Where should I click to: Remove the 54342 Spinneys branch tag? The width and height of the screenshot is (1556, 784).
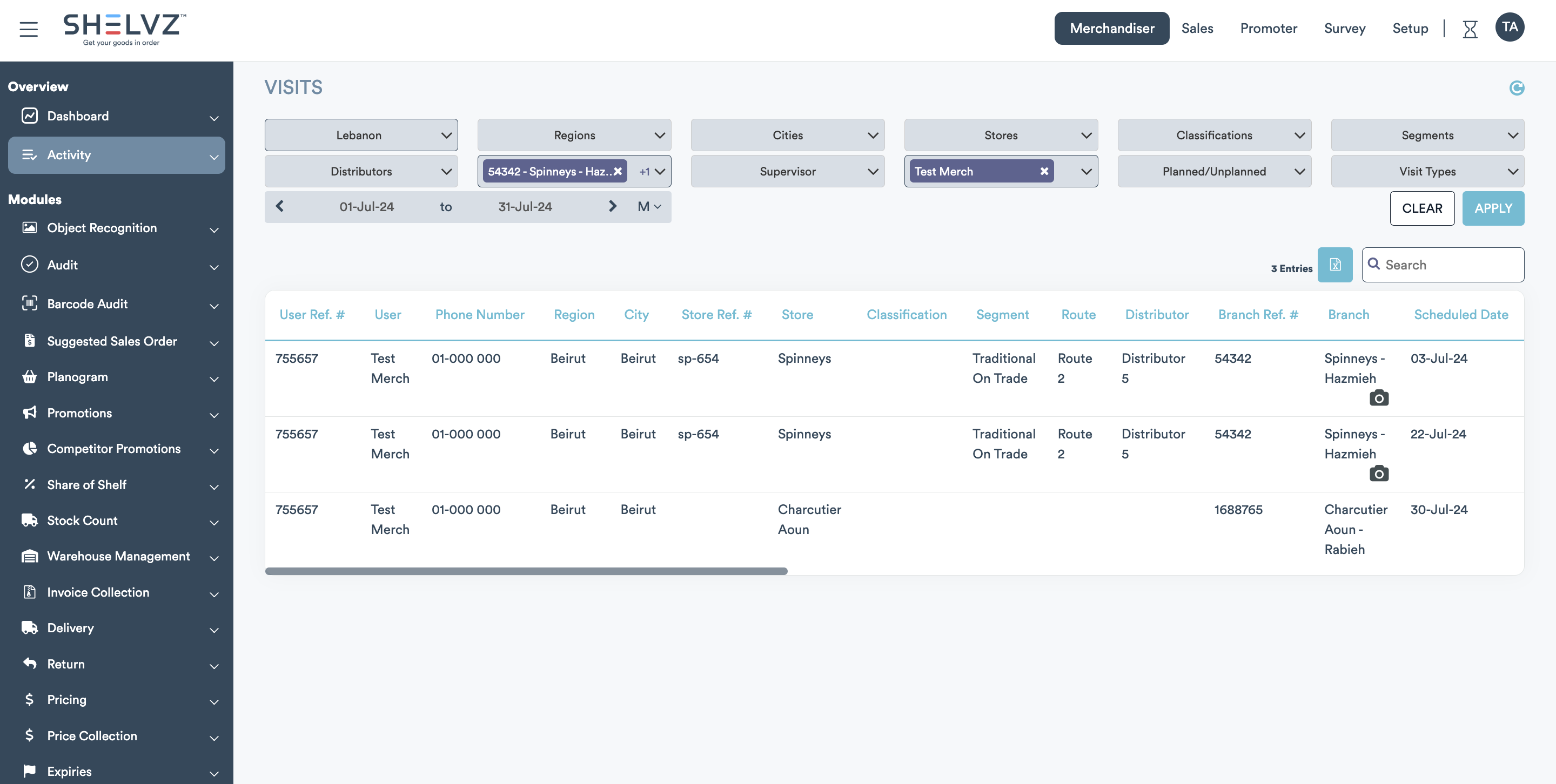618,171
